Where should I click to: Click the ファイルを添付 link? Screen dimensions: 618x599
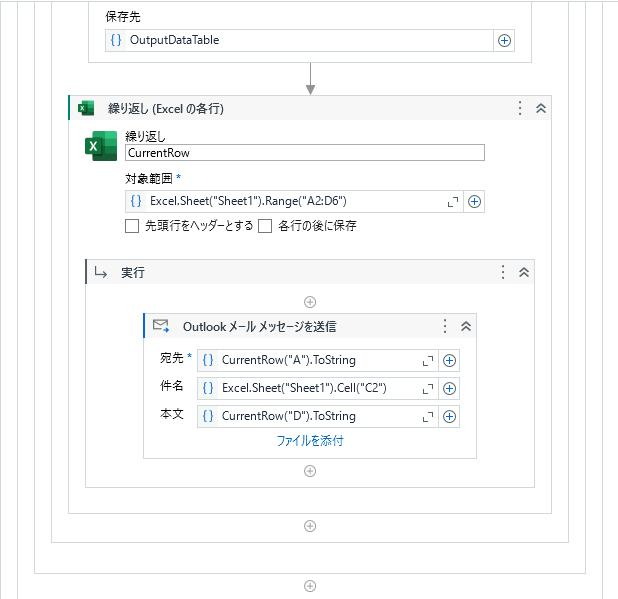[310, 441]
